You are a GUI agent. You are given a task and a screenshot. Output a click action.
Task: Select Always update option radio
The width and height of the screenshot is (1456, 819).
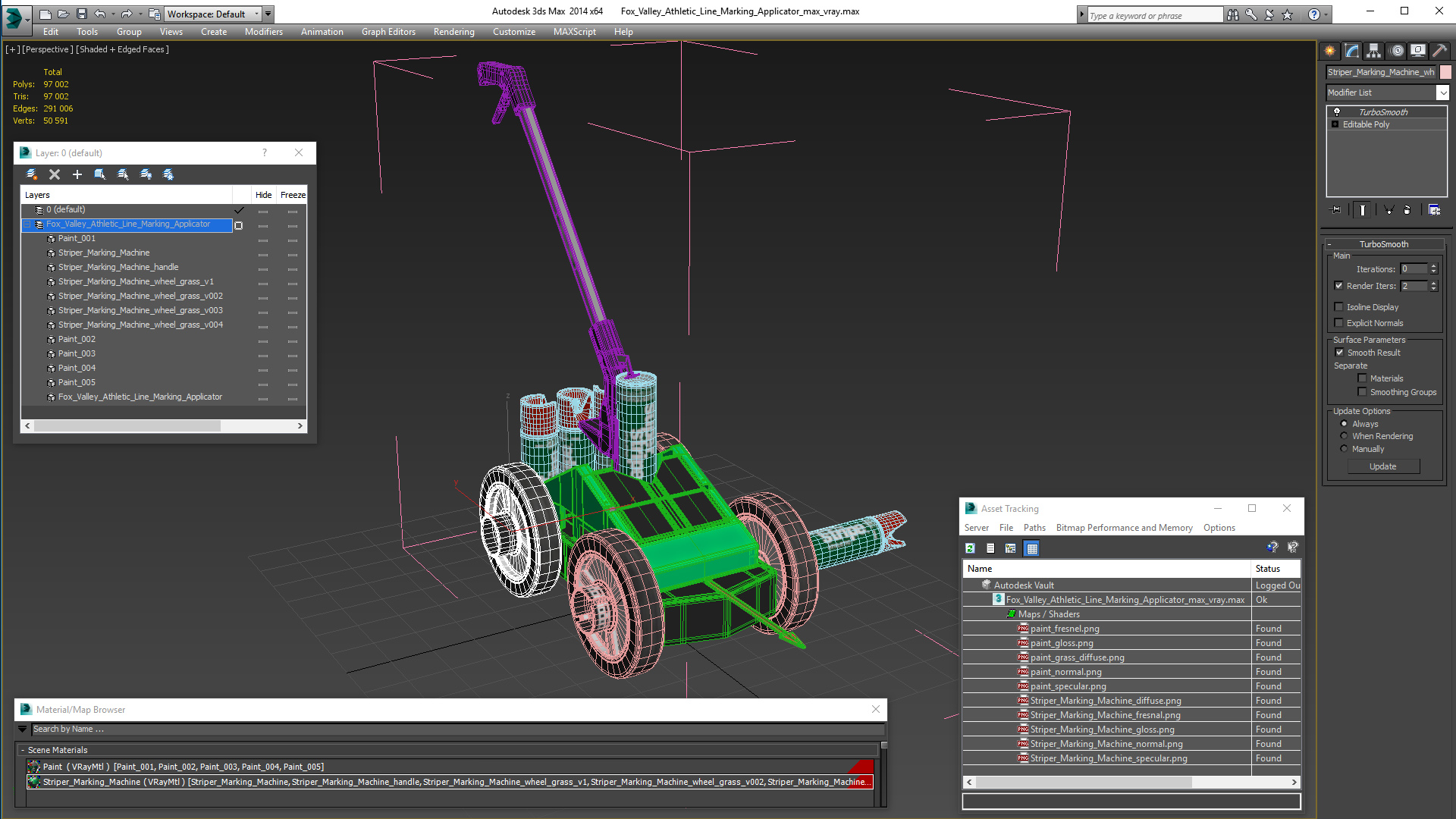pos(1344,424)
